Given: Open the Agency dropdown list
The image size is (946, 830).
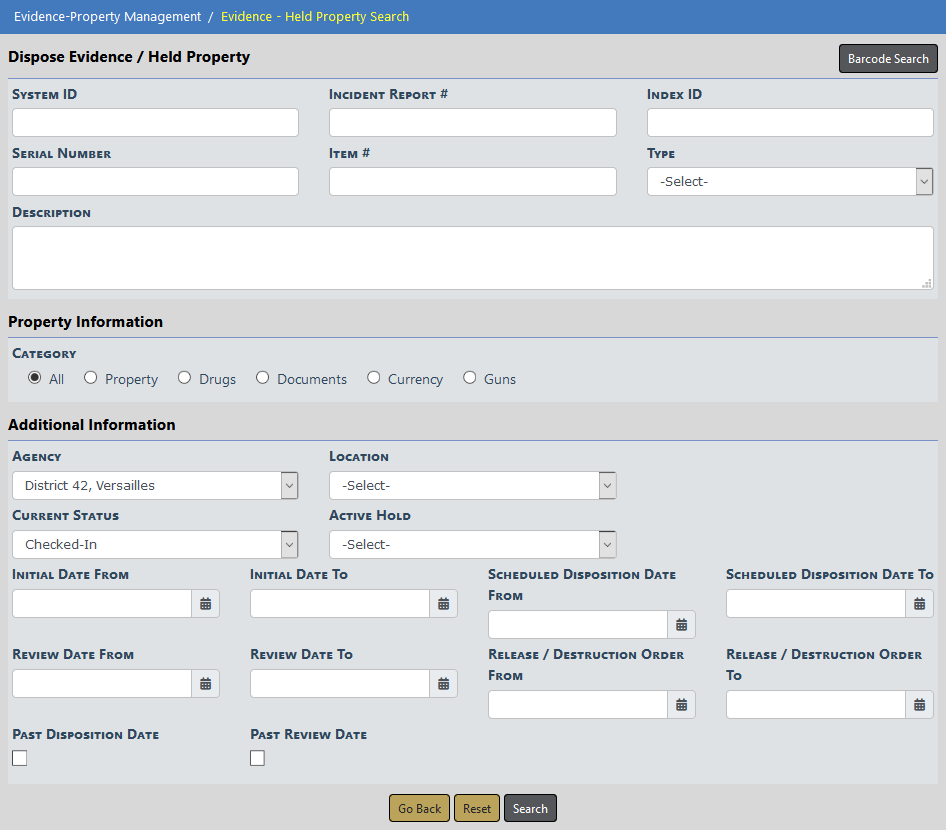Looking at the screenshot, I should click(x=155, y=486).
